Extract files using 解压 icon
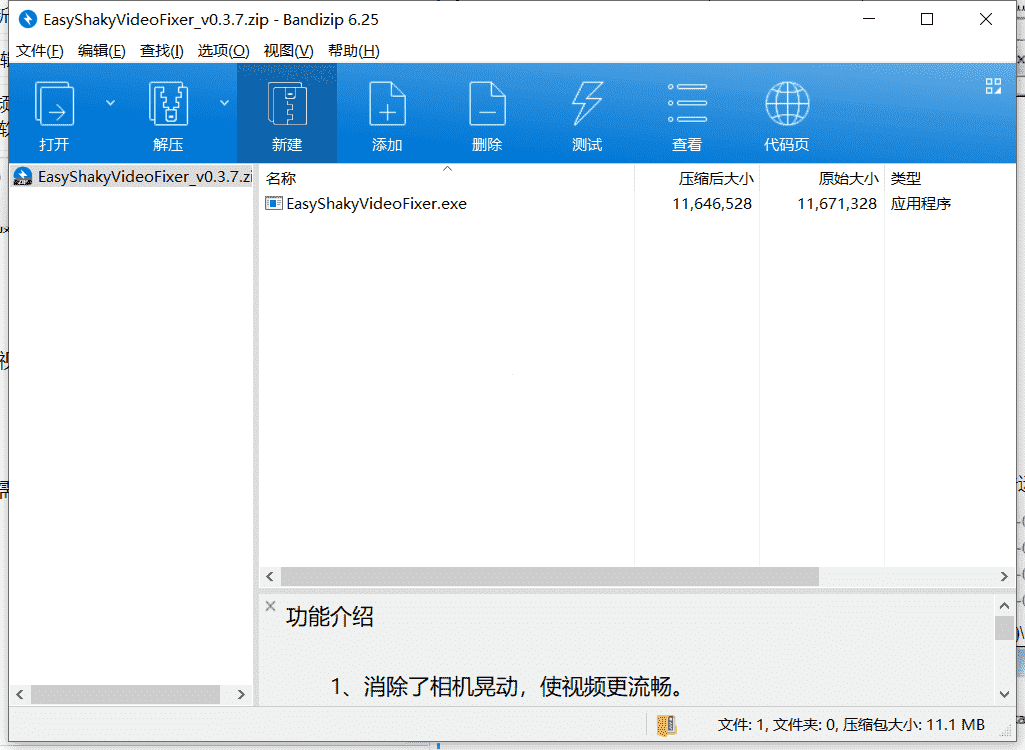This screenshot has width=1025, height=750. click(168, 105)
